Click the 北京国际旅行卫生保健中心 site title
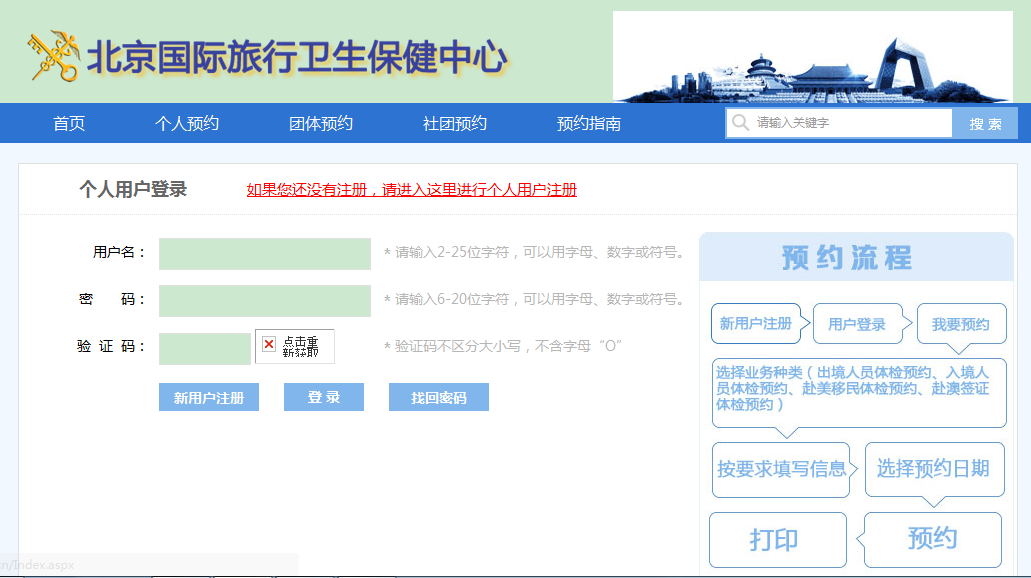Viewport: 1031px width, 578px height. [x=297, y=57]
